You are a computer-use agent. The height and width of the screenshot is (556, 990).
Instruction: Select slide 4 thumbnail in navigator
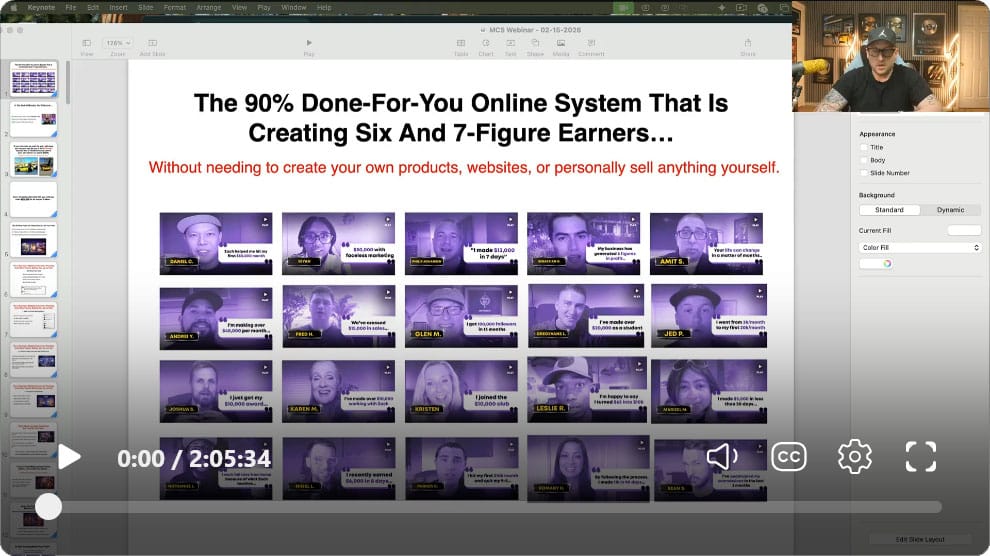(x=33, y=199)
